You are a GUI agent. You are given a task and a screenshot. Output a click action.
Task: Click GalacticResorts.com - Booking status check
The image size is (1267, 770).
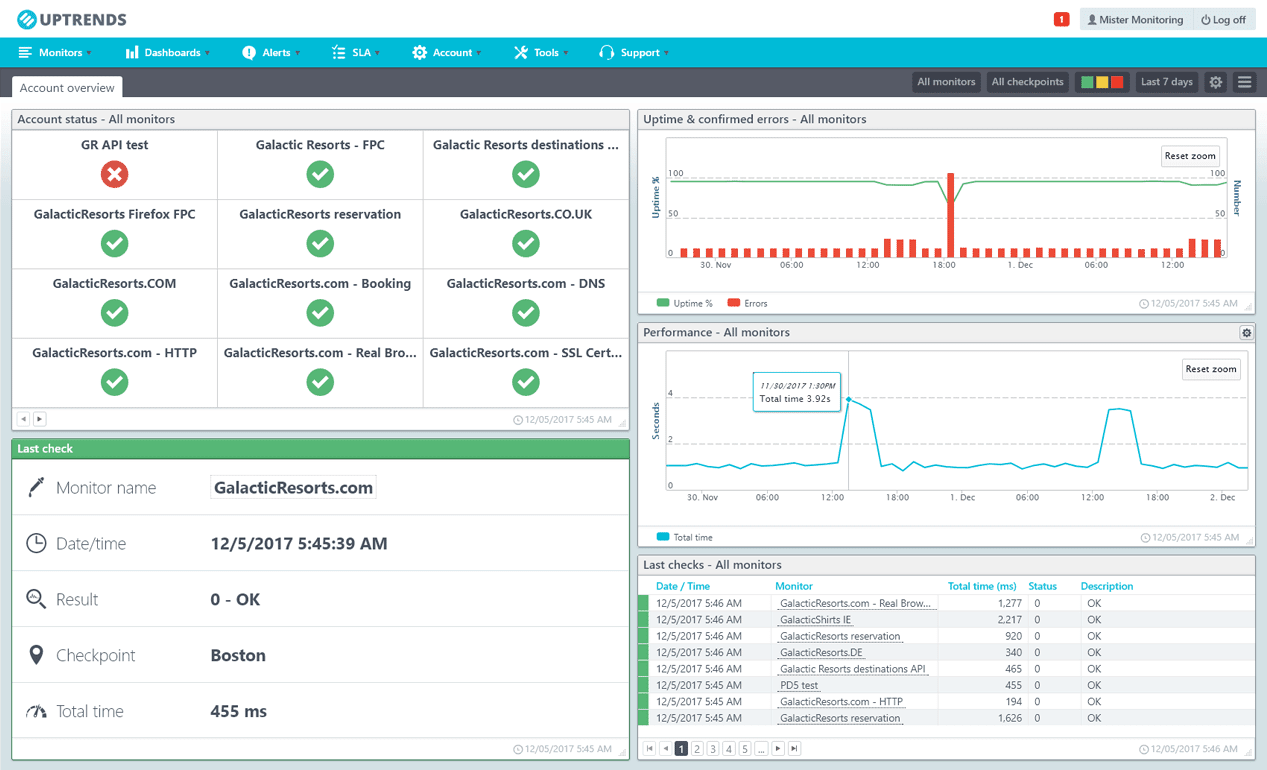pos(320,313)
